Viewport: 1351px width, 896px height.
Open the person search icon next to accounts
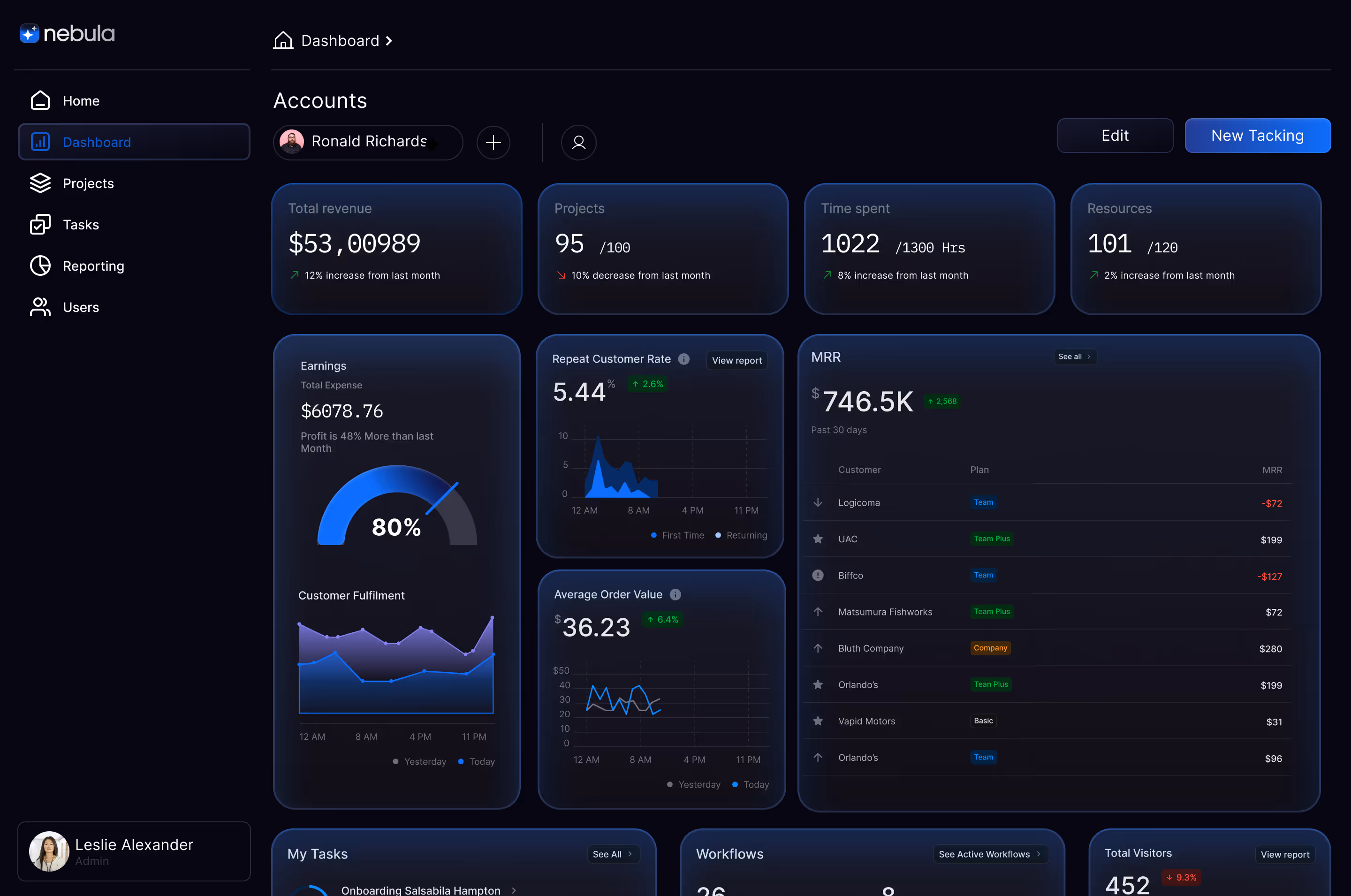[579, 142]
